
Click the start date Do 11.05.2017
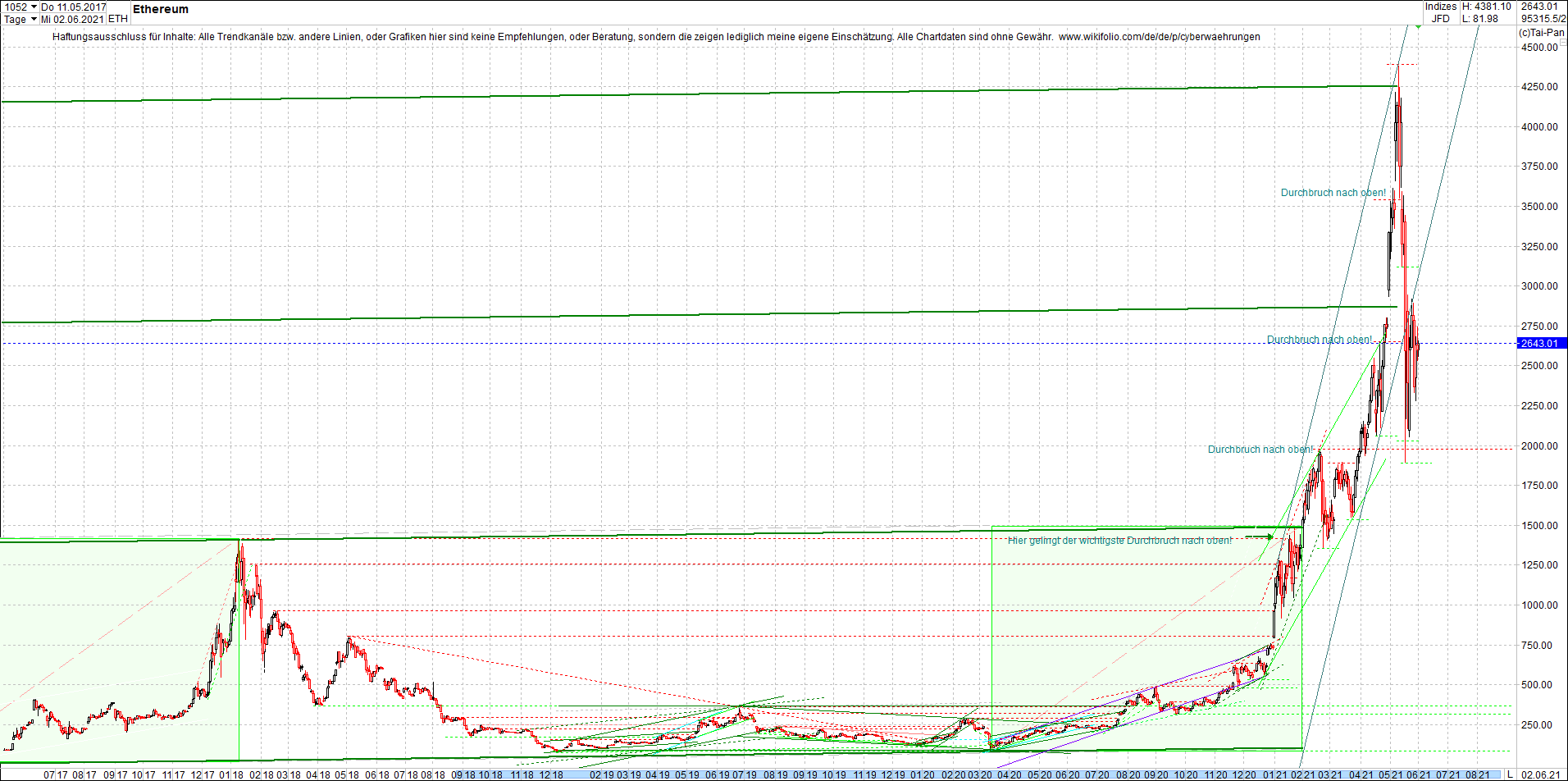pos(73,7)
